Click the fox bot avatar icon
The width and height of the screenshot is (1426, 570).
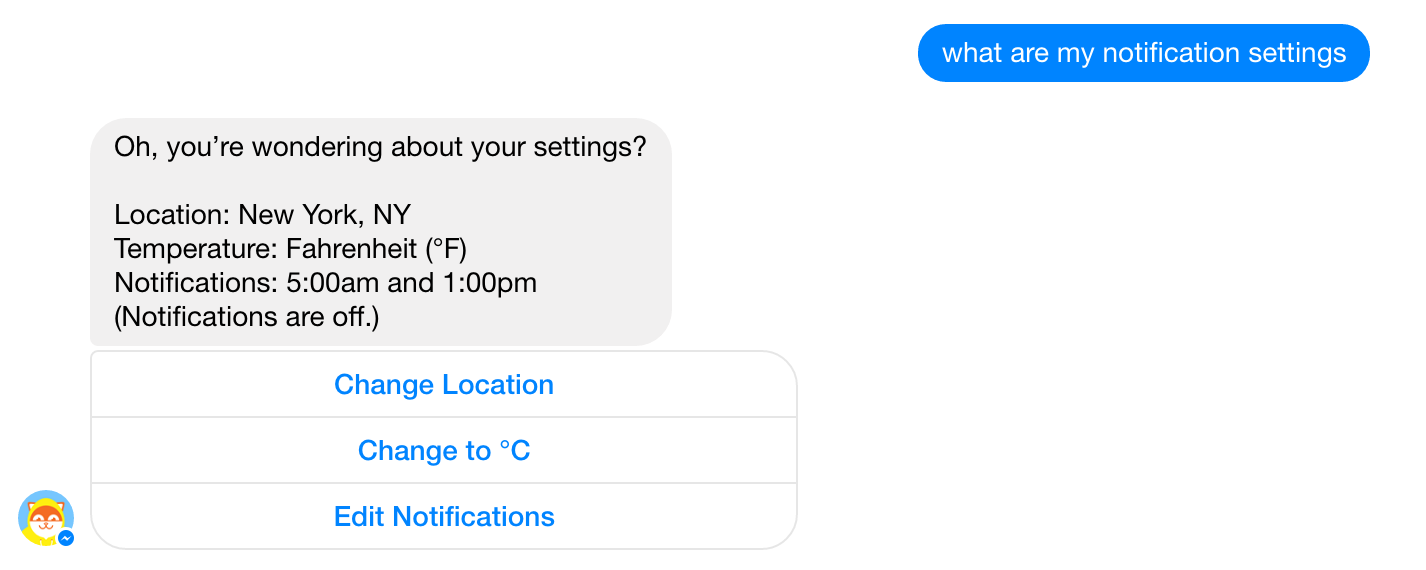click(x=46, y=517)
